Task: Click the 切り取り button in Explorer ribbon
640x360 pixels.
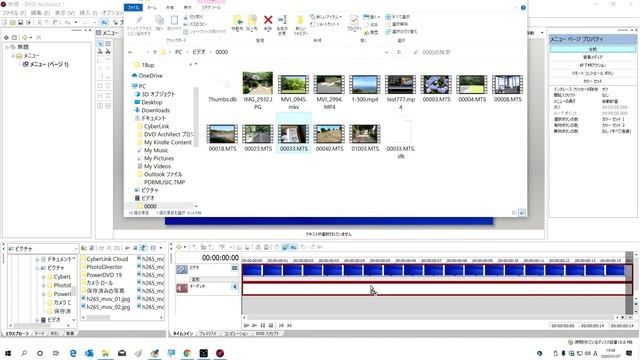Action: (193, 17)
